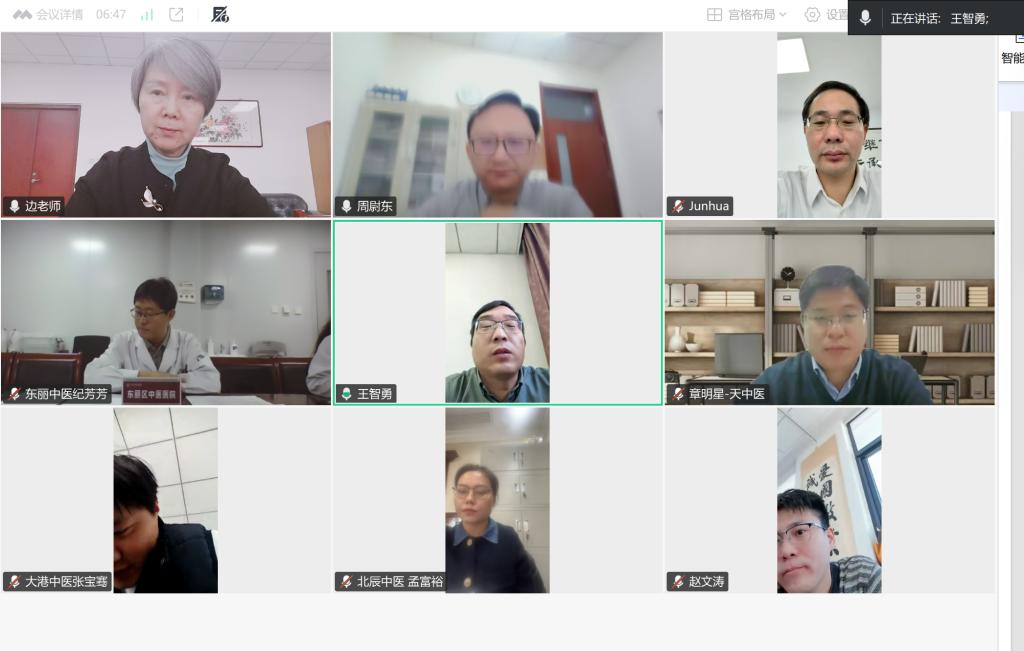The width and height of the screenshot is (1024, 651).
Task: Click the recording indicator icon in top bar
Action: click(220, 15)
